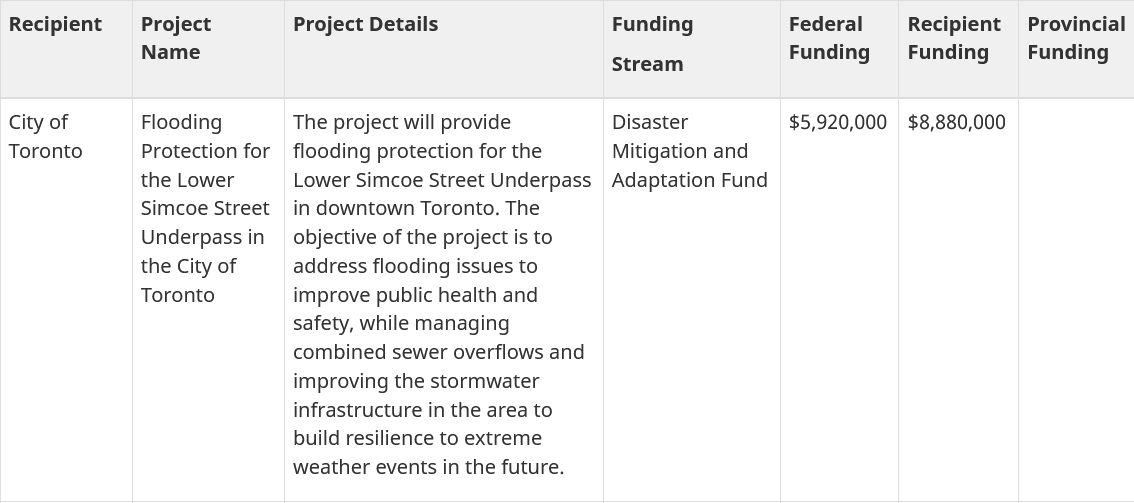Select the Funding Stream column header

(x=652, y=44)
